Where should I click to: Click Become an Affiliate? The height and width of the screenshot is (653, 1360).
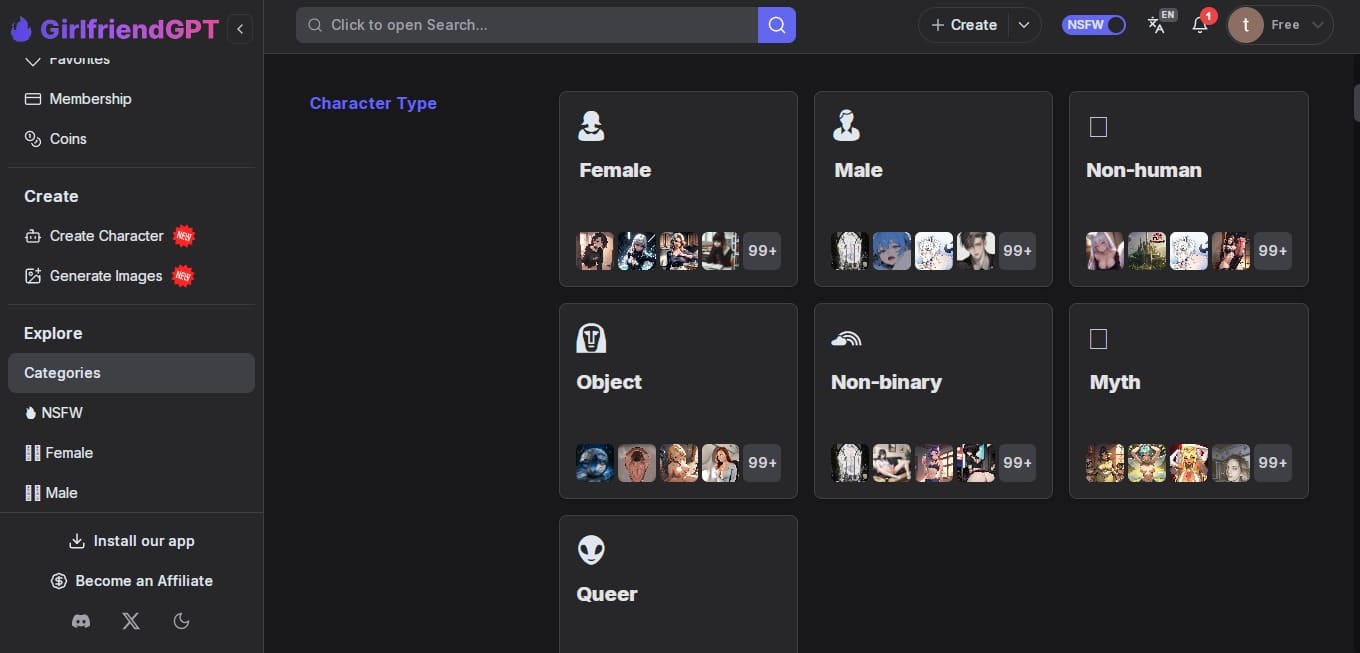(131, 581)
